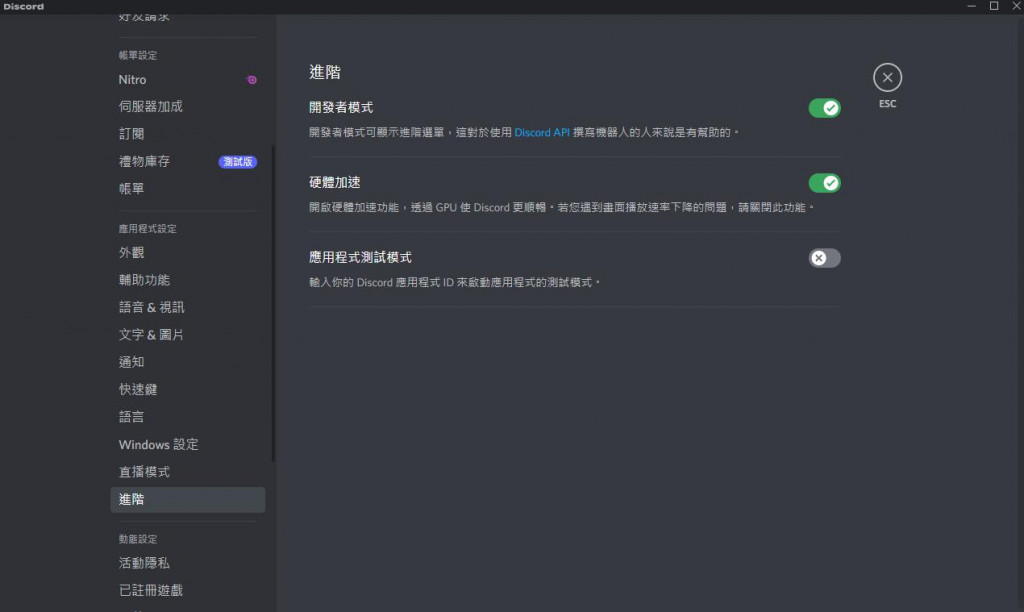Open 語音 & 視訊 settings
Screen dimensions: 1024x612
pos(187,308)
